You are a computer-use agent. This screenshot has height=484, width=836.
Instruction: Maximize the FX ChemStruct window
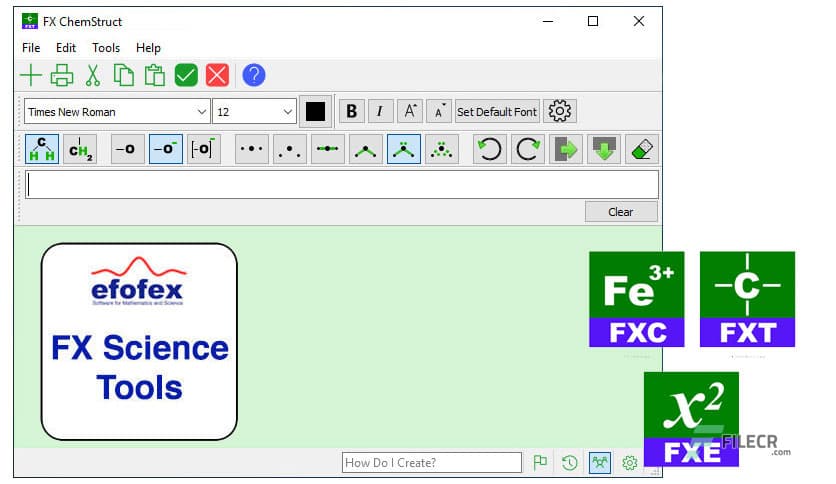(x=593, y=21)
